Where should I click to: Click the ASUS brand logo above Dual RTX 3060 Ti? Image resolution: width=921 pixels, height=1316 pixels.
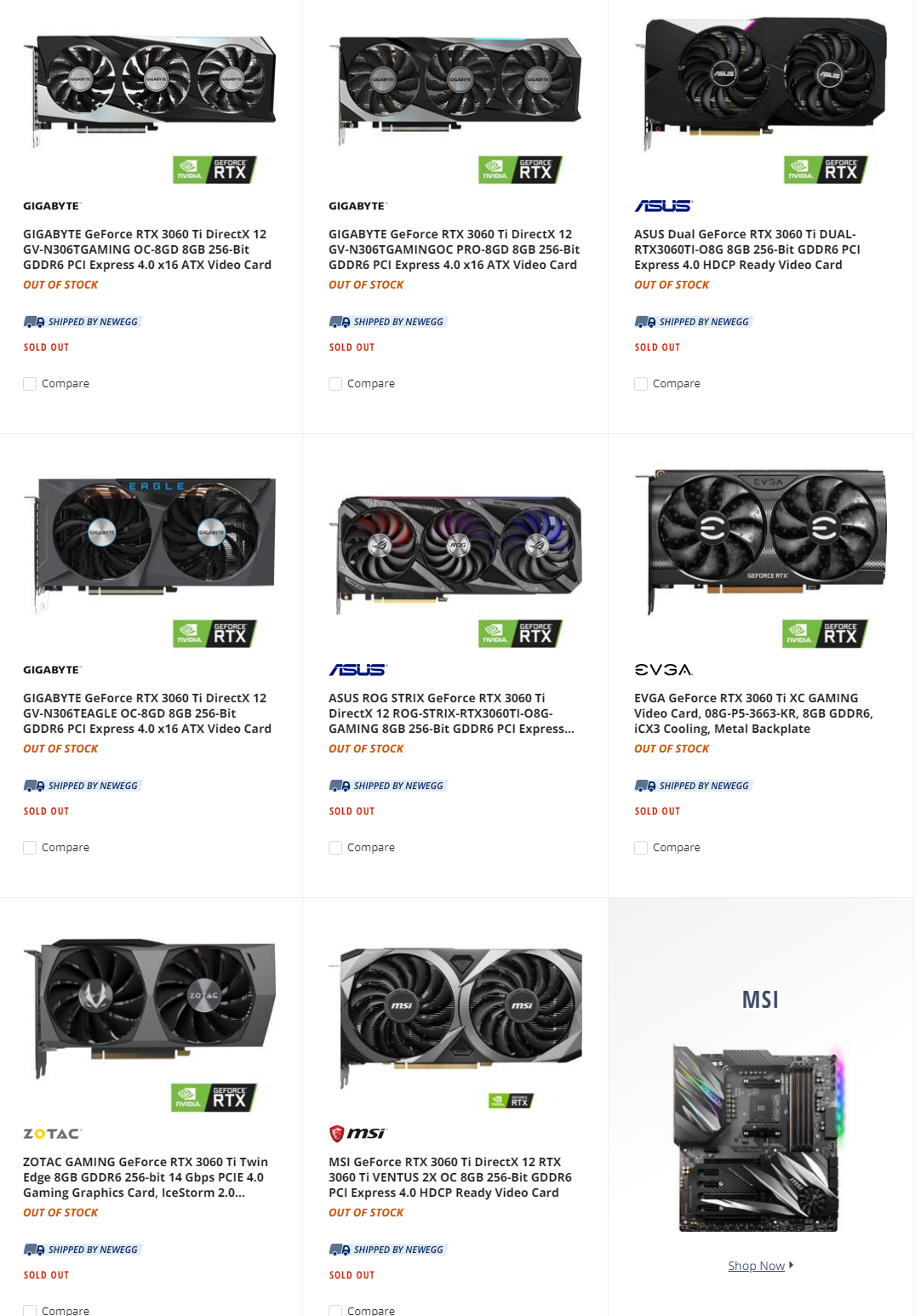click(x=663, y=206)
